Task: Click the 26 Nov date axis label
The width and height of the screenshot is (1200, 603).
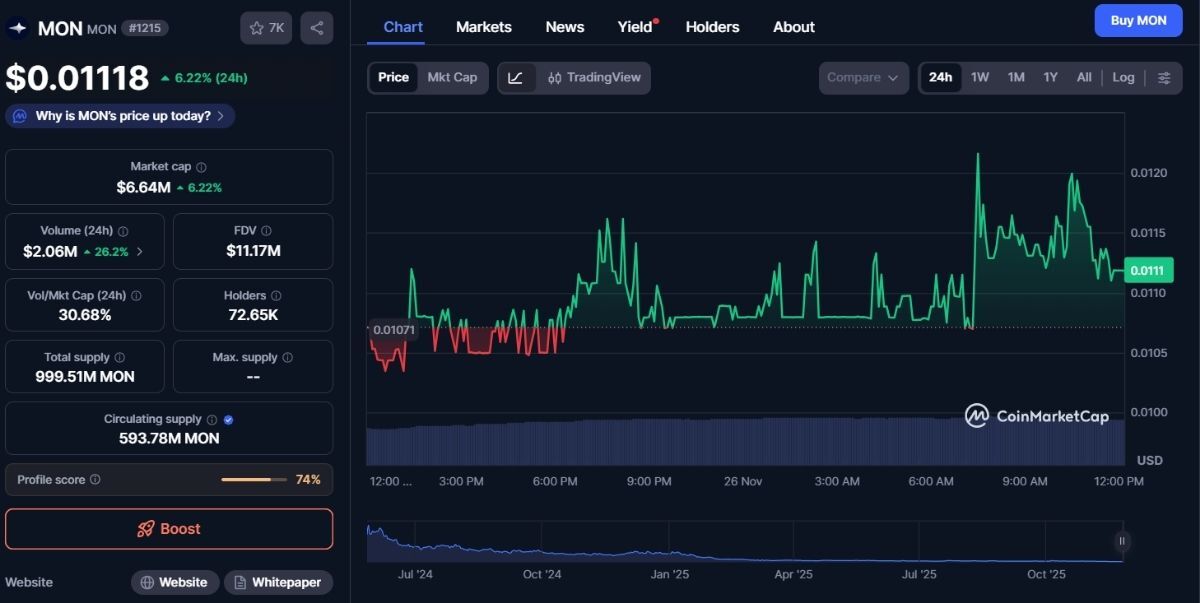Action: click(743, 481)
